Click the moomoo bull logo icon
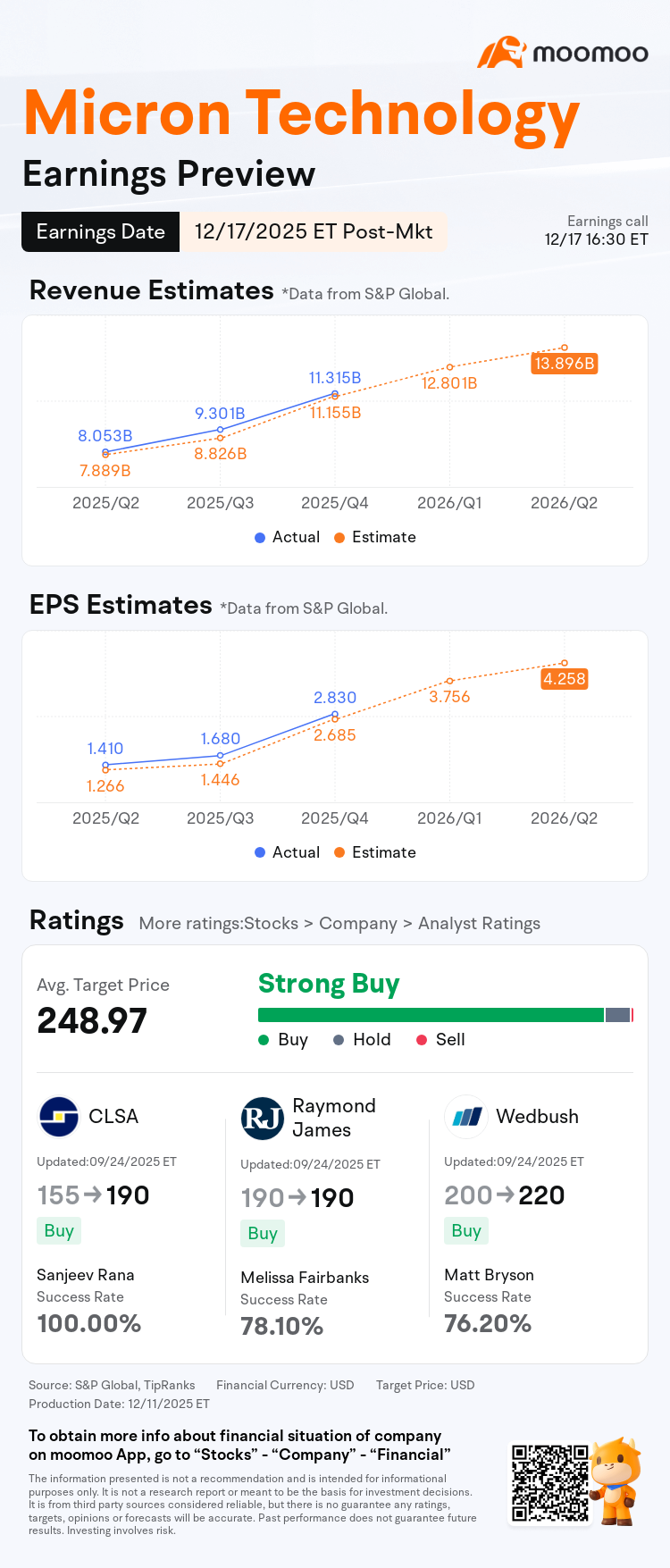Viewport: 670px width, 1568px height. tap(500, 53)
